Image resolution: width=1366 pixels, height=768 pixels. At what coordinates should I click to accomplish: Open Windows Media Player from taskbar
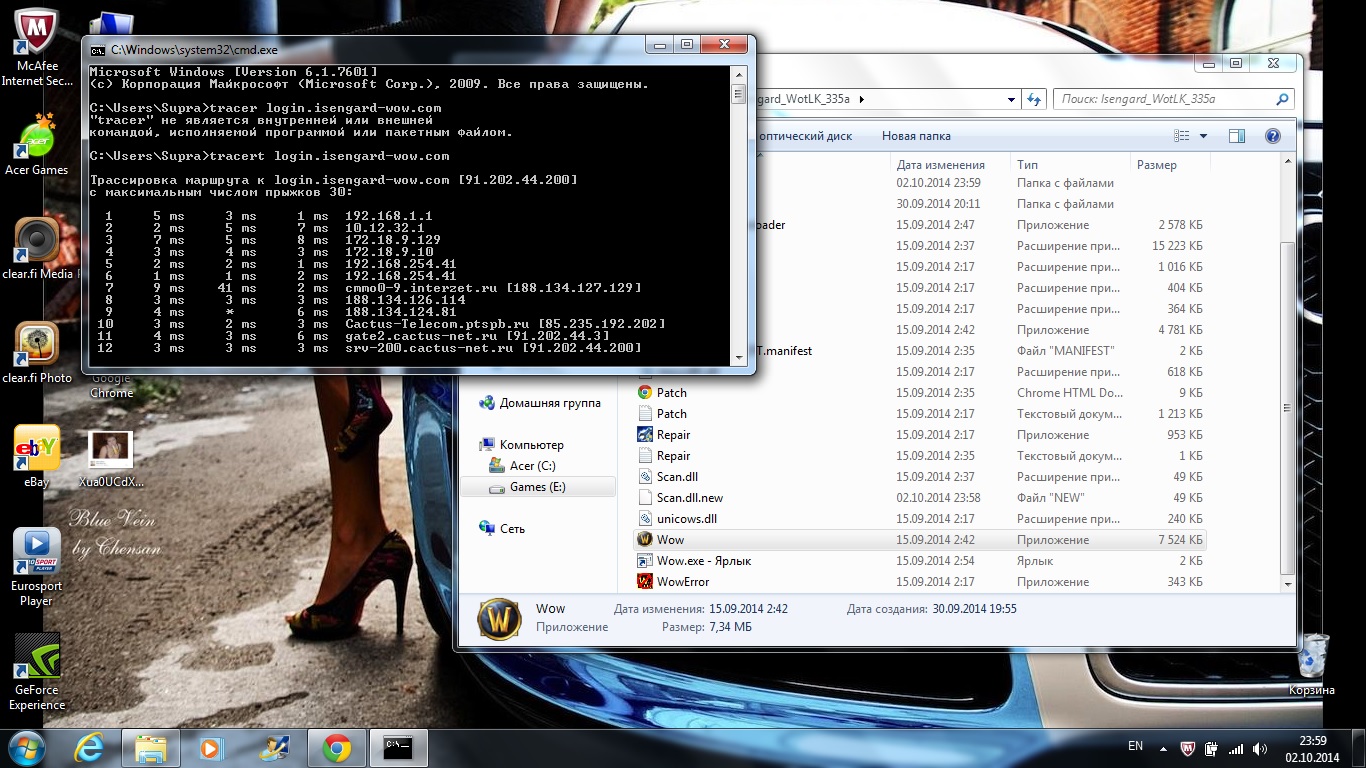[x=210, y=748]
